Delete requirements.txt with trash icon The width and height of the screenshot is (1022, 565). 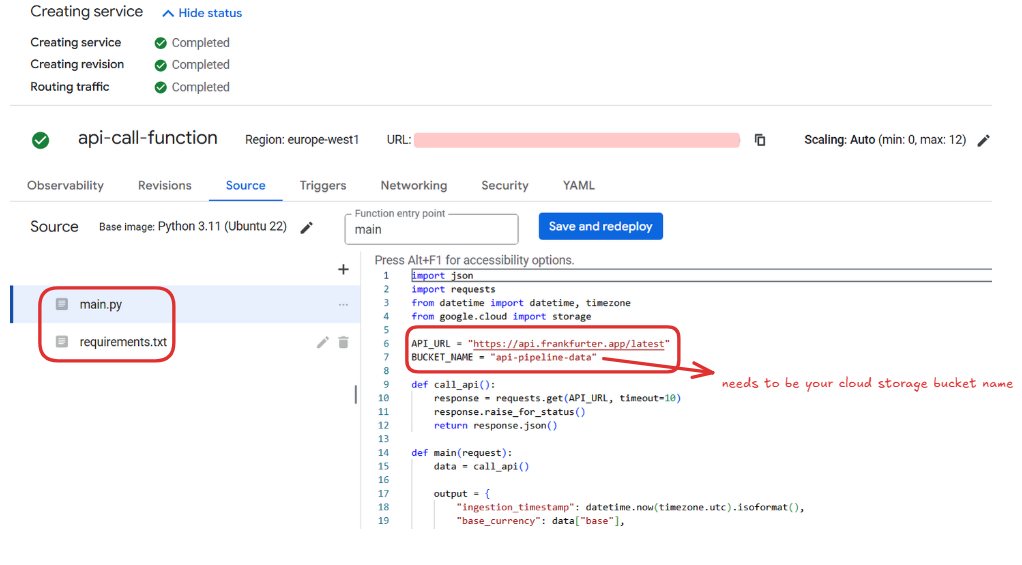tap(343, 342)
